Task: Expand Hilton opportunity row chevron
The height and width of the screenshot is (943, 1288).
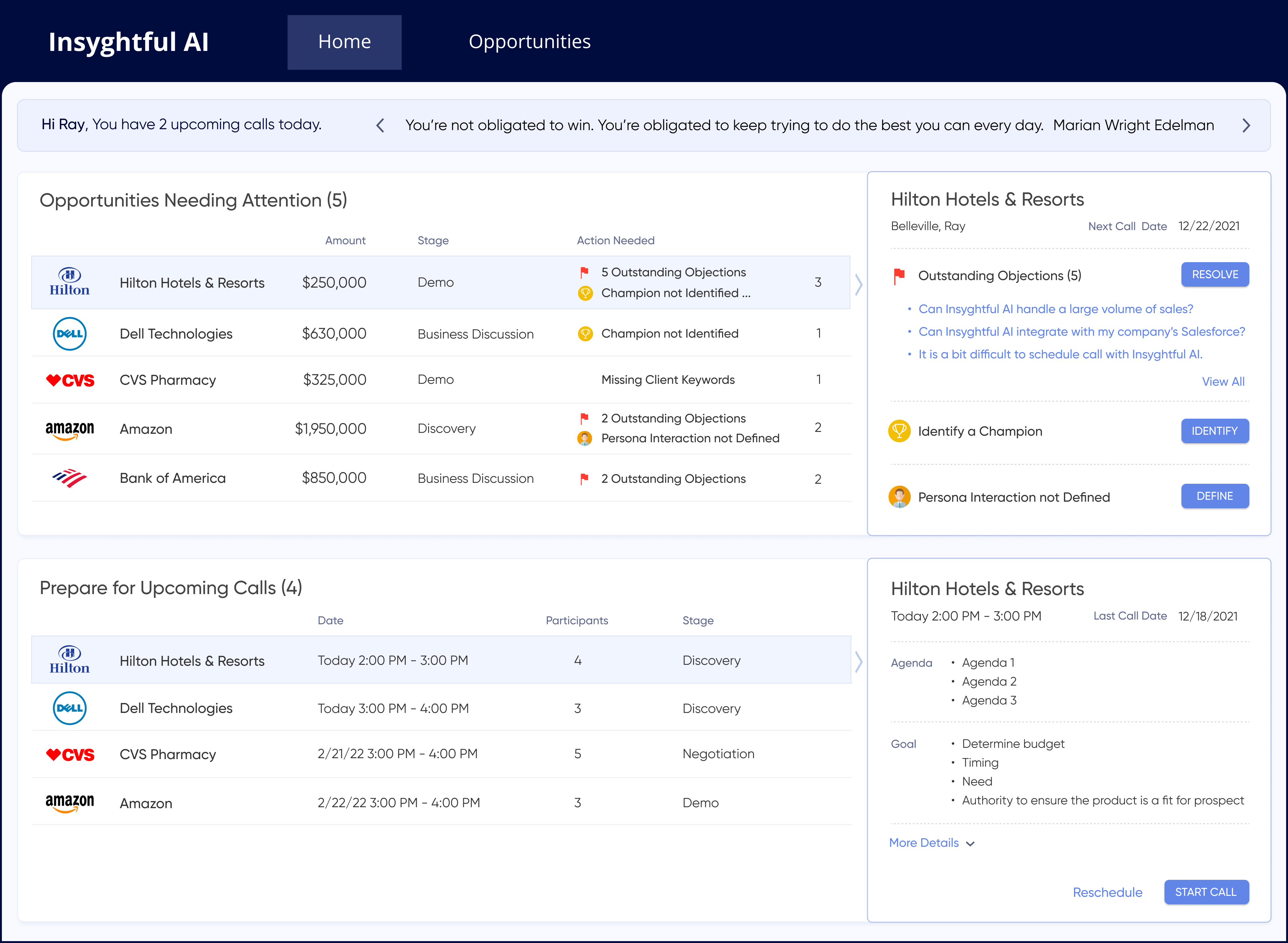Action: (x=858, y=284)
